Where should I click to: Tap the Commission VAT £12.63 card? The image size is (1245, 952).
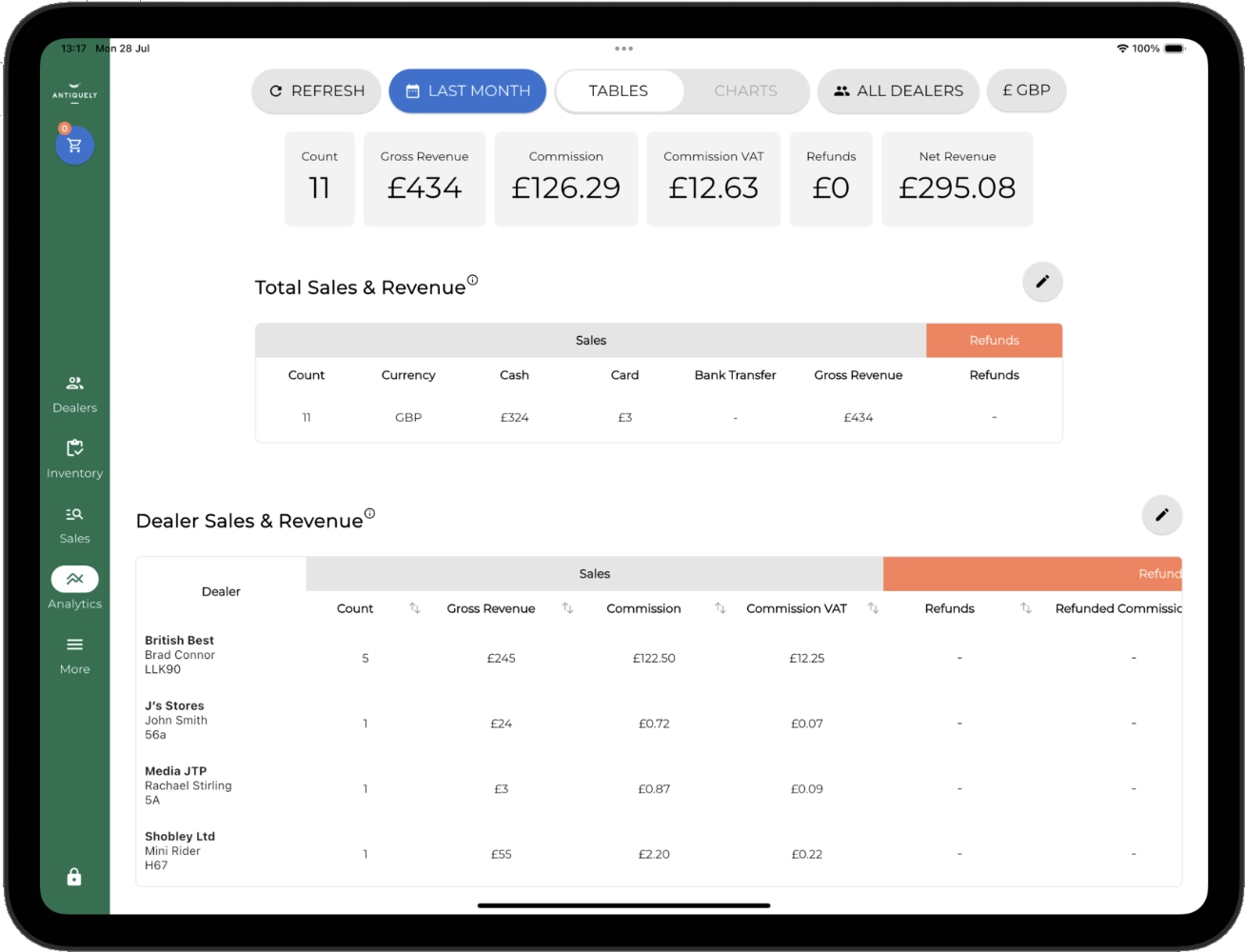coord(714,179)
